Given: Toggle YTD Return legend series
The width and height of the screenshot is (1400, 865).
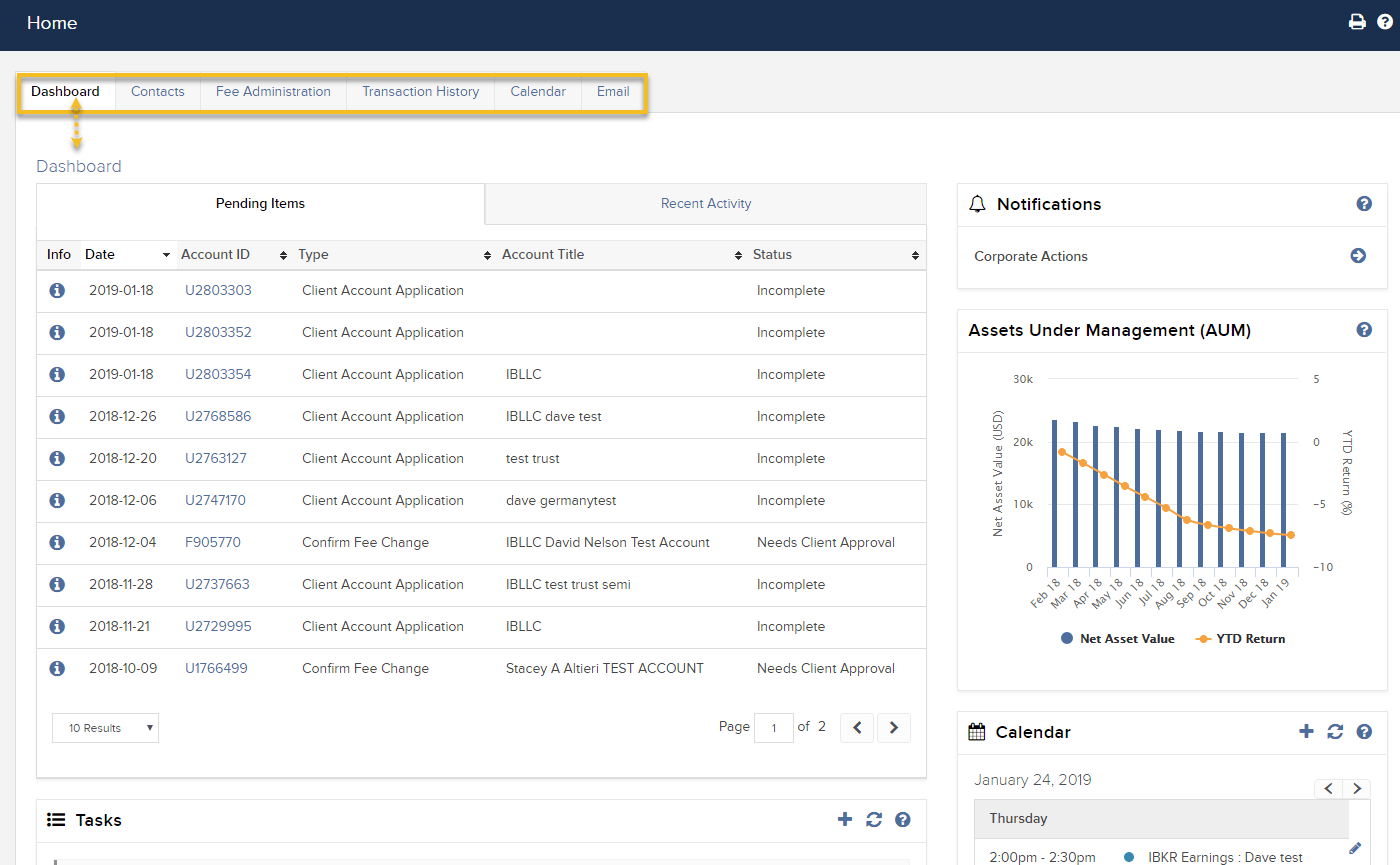Looking at the screenshot, I should pos(1240,639).
